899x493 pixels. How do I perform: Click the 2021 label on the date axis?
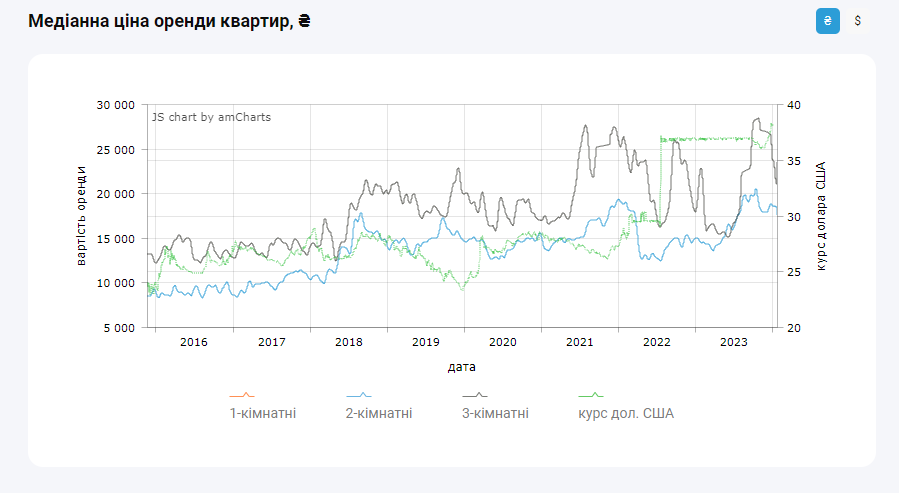[x=580, y=342]
